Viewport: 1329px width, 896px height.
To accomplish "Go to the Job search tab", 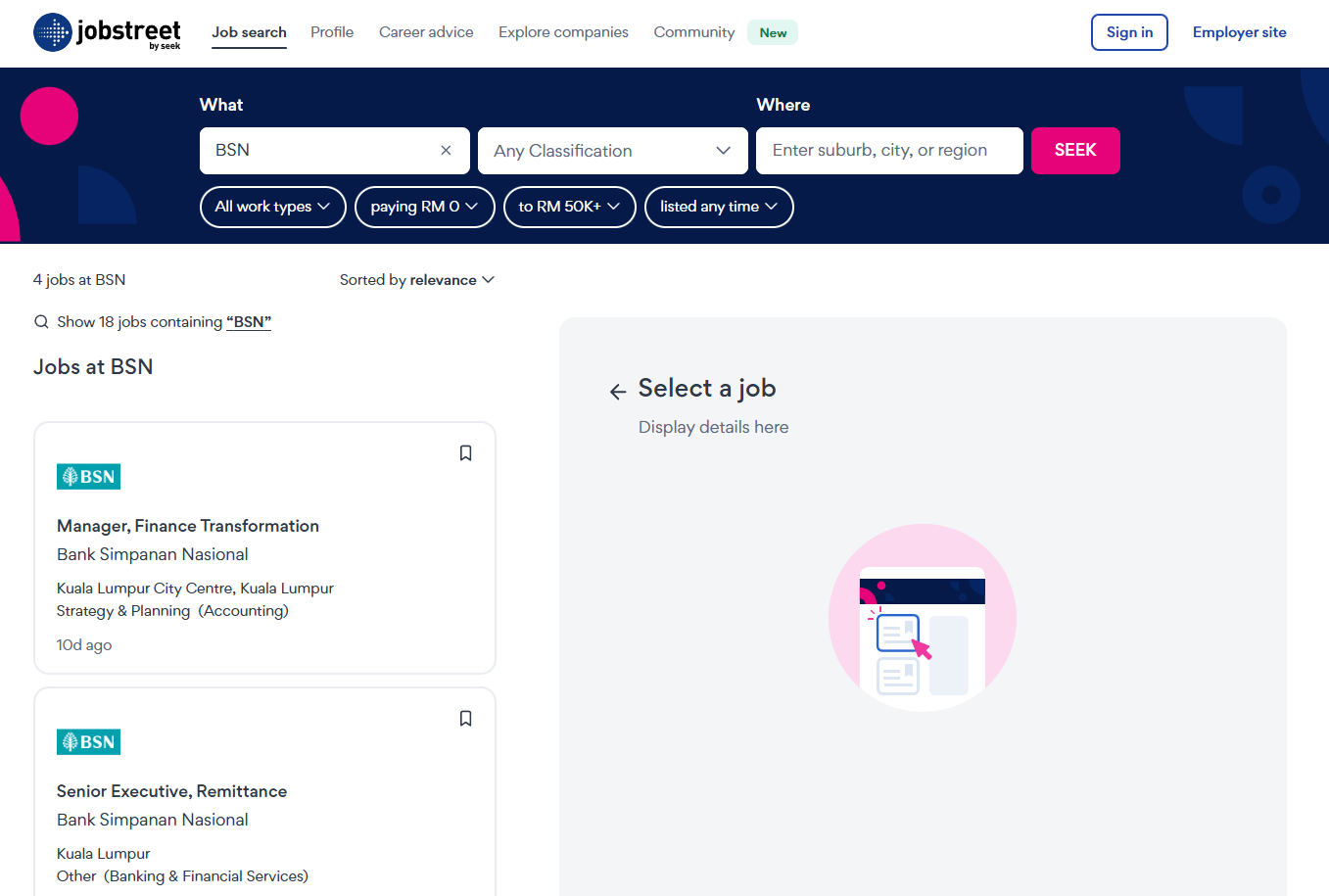I will click(x=250, y=32).
